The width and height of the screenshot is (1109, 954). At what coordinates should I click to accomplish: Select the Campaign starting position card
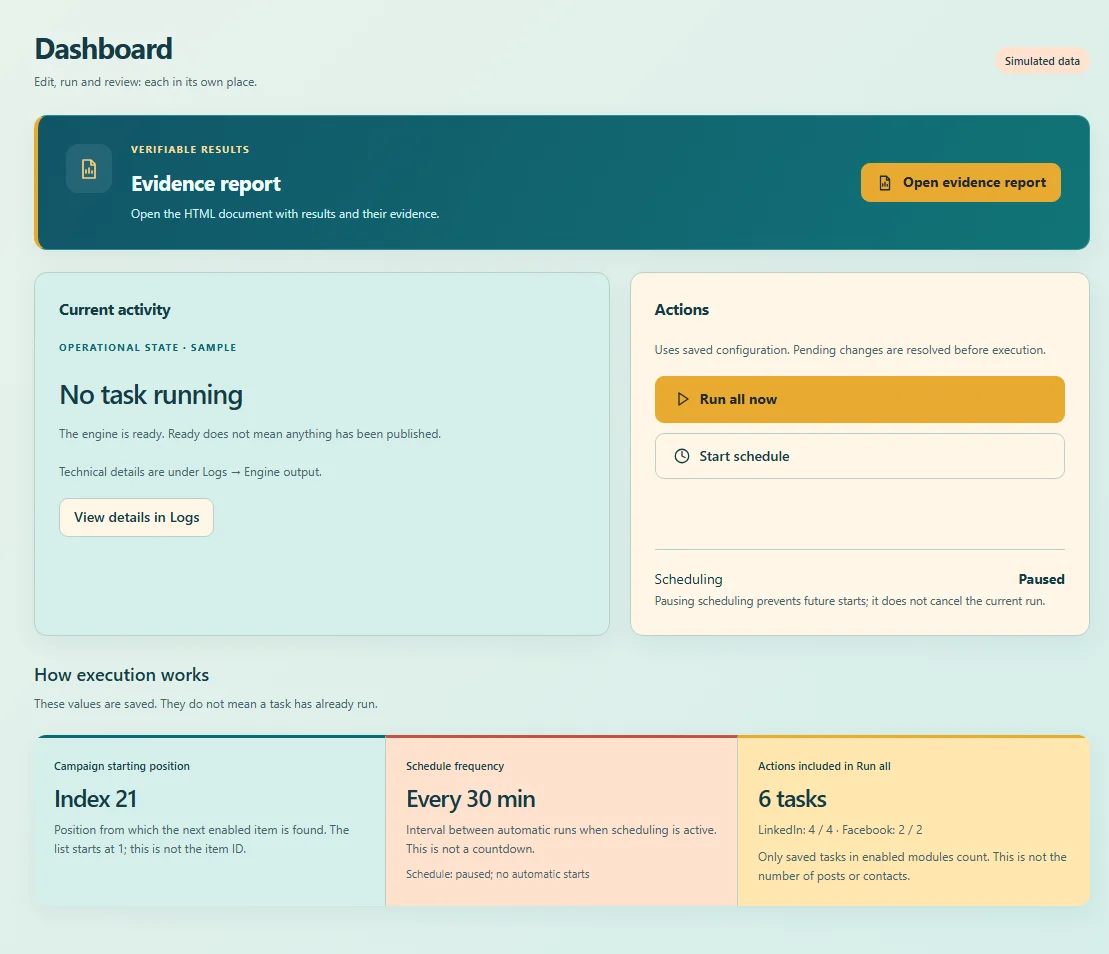(210, 820)
